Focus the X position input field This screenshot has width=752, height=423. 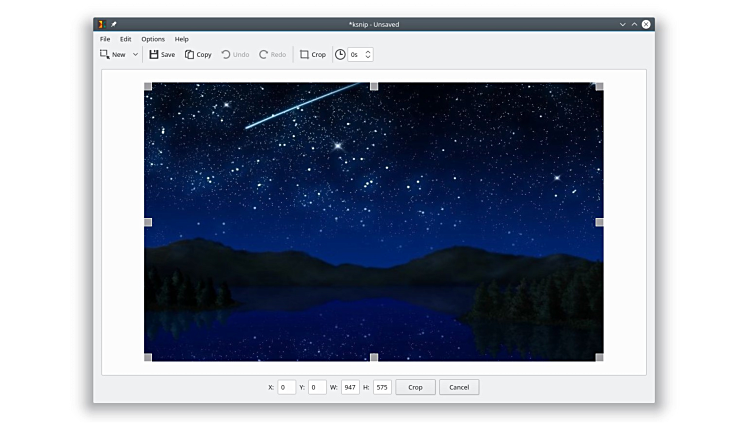click(286, 387)
